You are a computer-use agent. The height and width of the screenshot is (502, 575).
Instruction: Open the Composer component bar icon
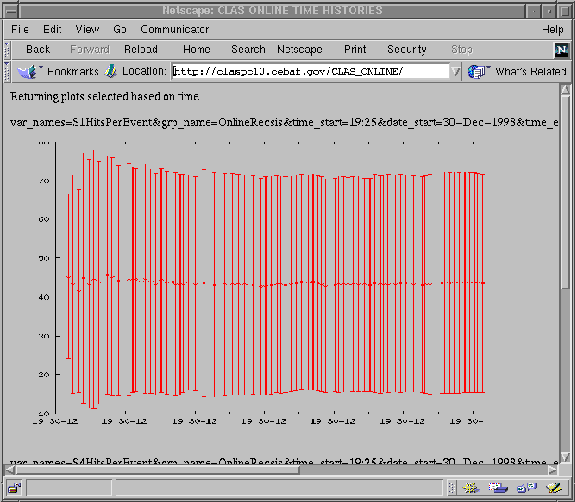coord(554,488)
